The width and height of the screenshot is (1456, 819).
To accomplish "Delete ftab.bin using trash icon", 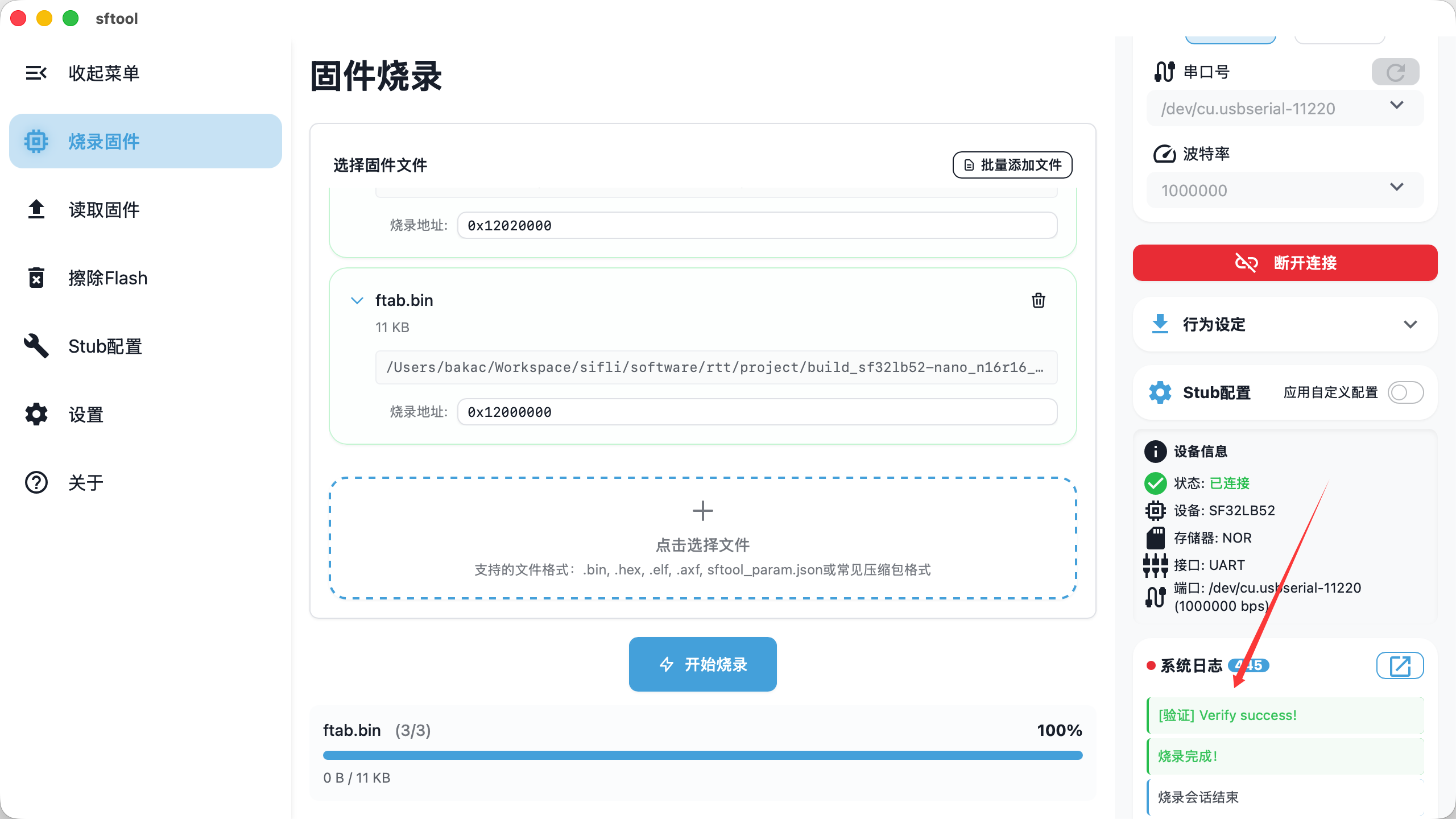I will click(x=1038, y=300).
